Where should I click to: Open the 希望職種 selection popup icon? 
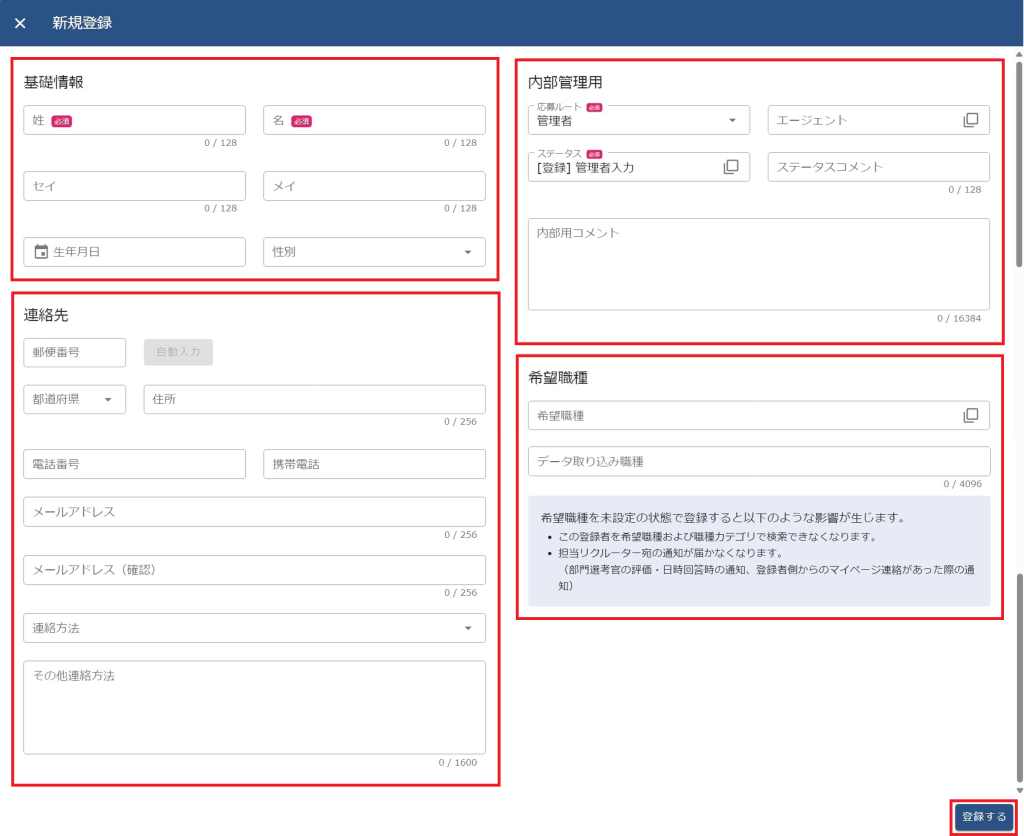click(970, 415)
